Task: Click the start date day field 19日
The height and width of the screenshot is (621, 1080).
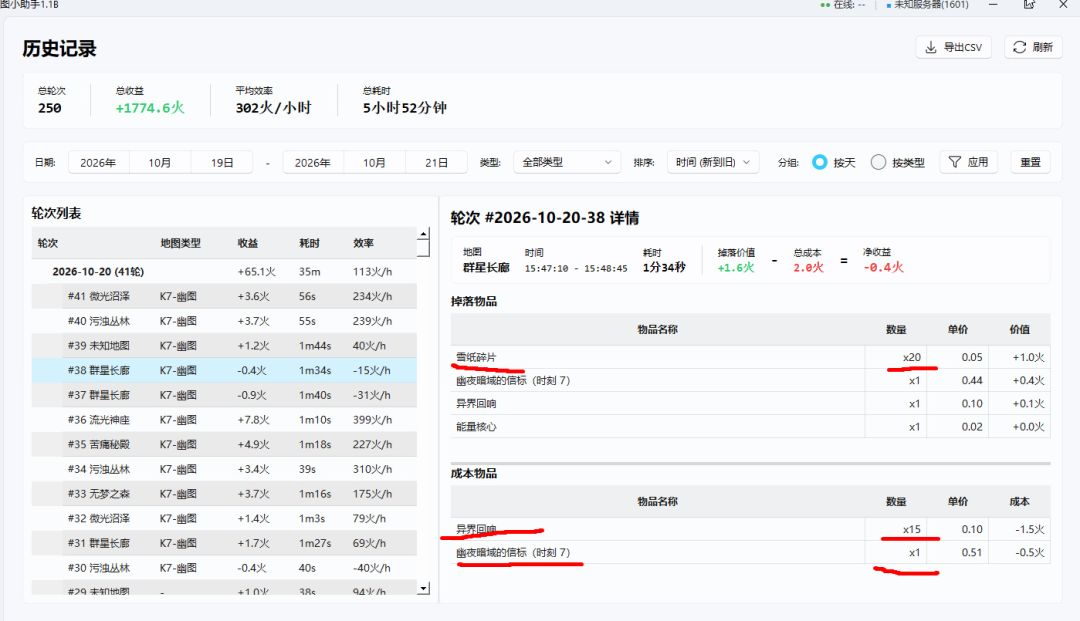Action: pos(222,162)
